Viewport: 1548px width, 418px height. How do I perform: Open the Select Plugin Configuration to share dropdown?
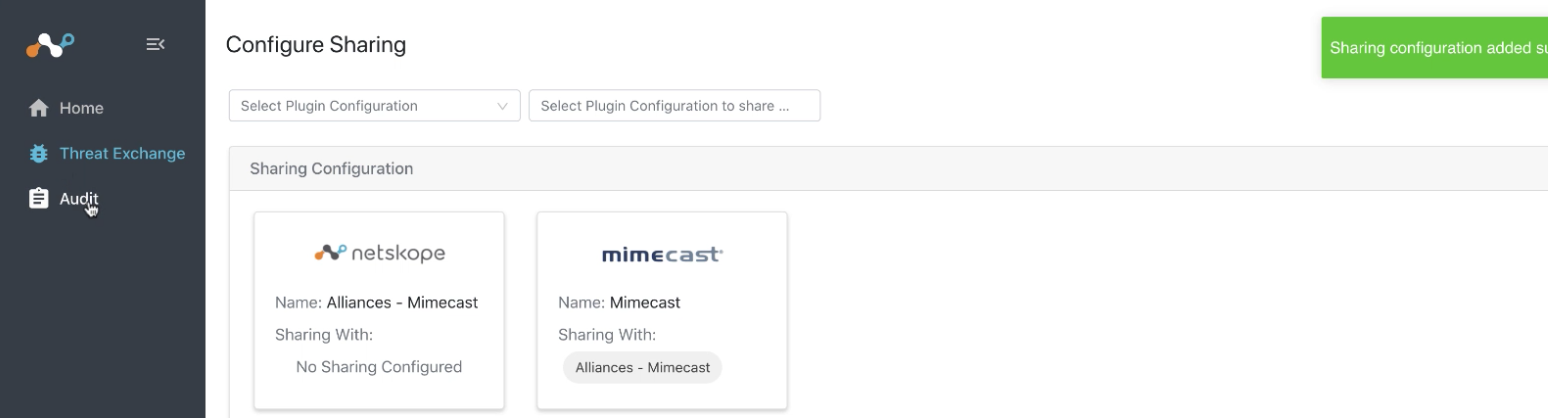[674, 106]
